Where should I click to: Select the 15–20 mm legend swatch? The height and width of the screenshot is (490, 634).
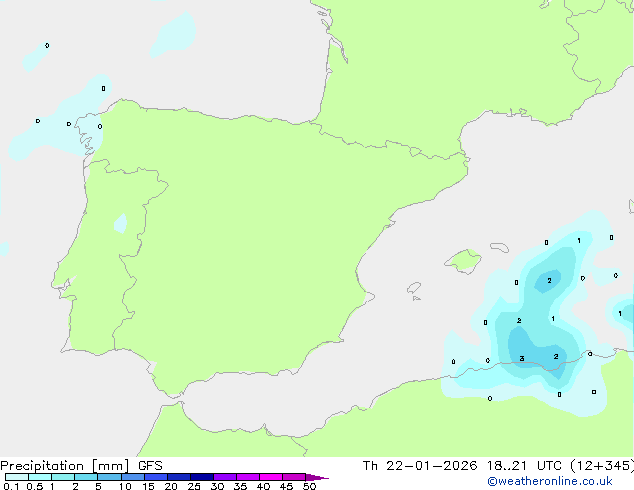(x=156, y=477)
